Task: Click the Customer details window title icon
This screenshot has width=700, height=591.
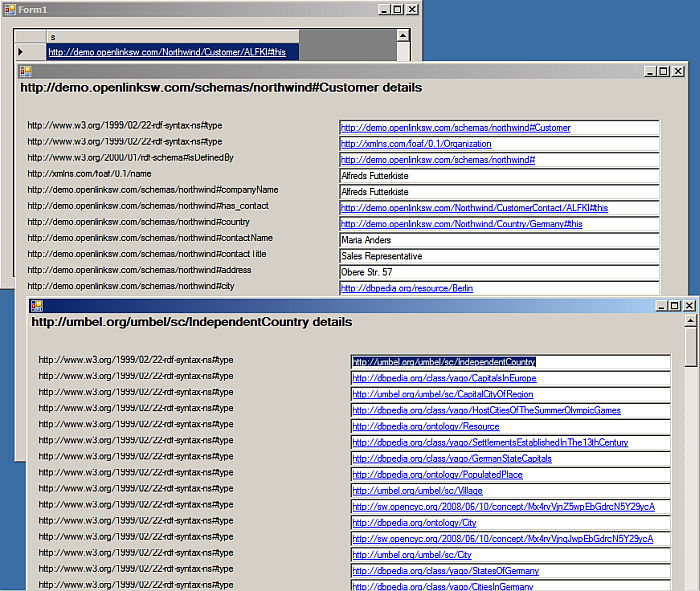Action: pyautogui.click(x=25, y=71)
